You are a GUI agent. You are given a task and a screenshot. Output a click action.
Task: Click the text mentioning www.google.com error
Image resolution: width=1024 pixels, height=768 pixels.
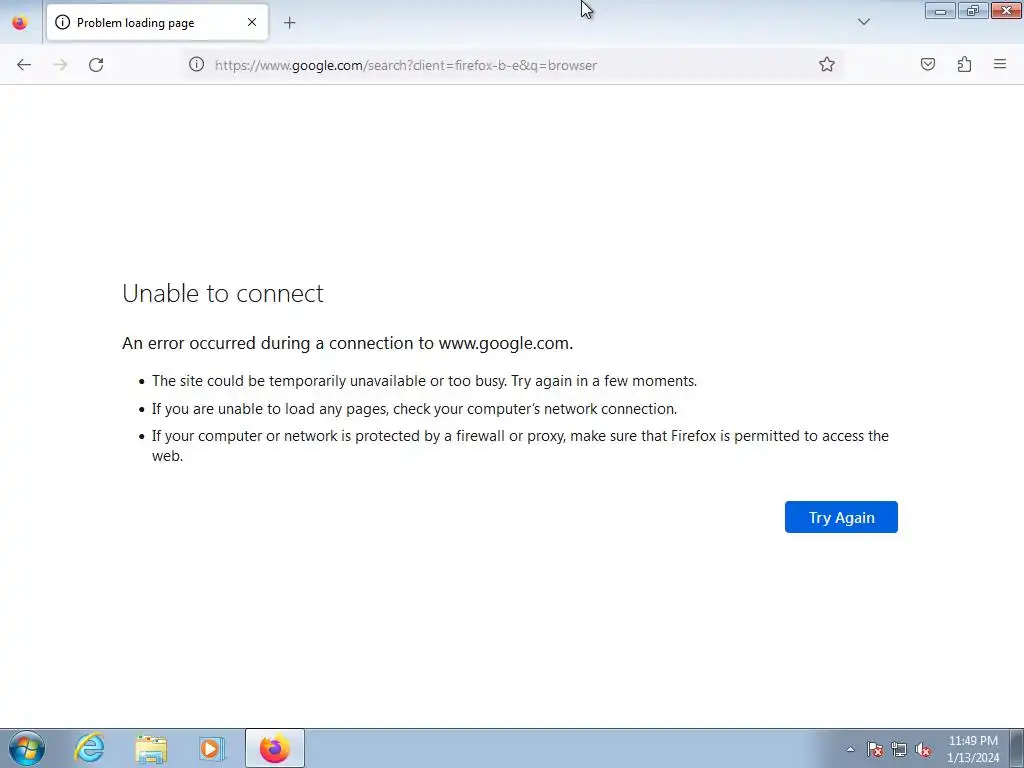(x=347, y=343)
